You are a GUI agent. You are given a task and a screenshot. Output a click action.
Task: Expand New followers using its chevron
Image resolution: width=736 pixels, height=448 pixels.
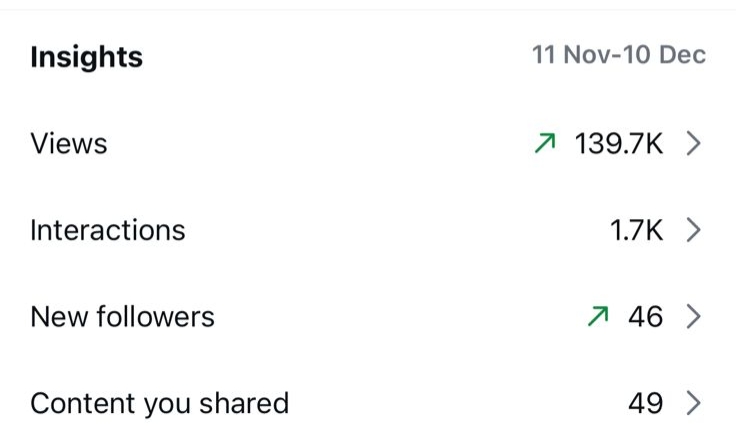coord(694,317)
